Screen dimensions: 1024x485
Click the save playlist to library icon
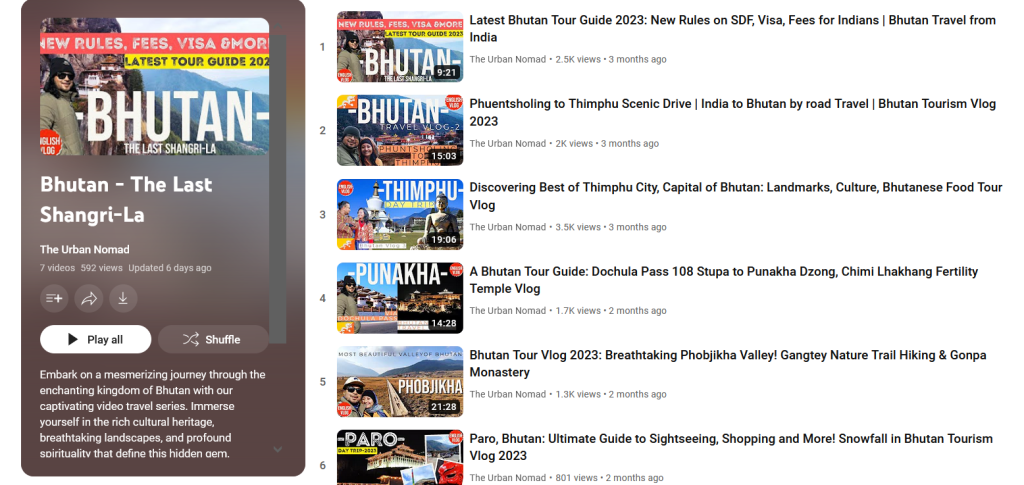pos(54,298)
